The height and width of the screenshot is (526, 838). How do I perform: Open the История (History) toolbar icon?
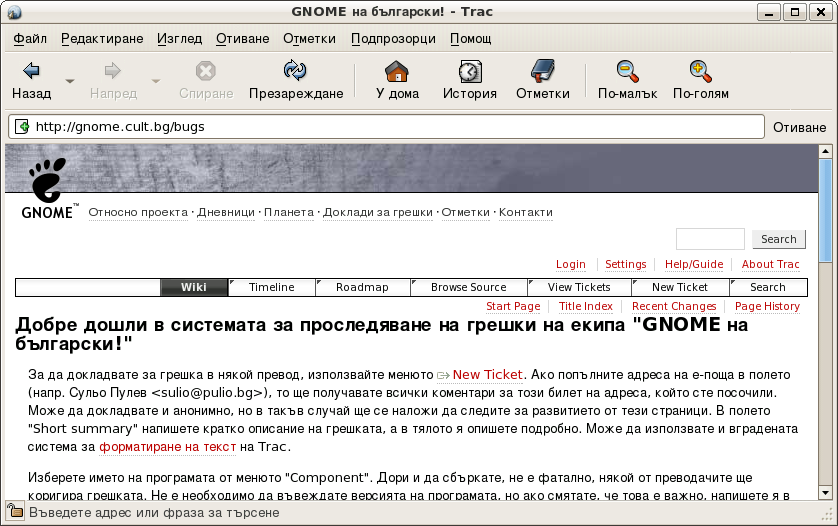[x=470, y=71]
